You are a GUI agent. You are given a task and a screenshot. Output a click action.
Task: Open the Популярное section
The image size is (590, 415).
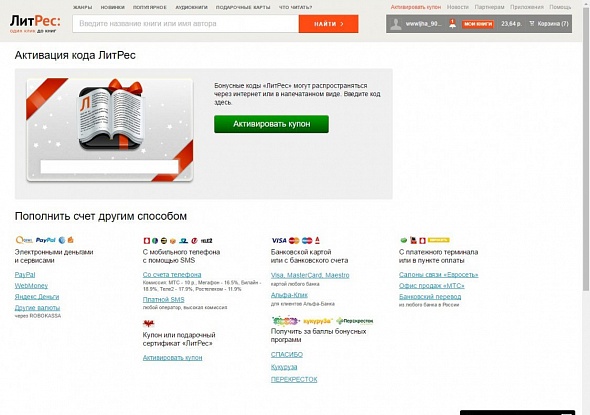[150, 7]
